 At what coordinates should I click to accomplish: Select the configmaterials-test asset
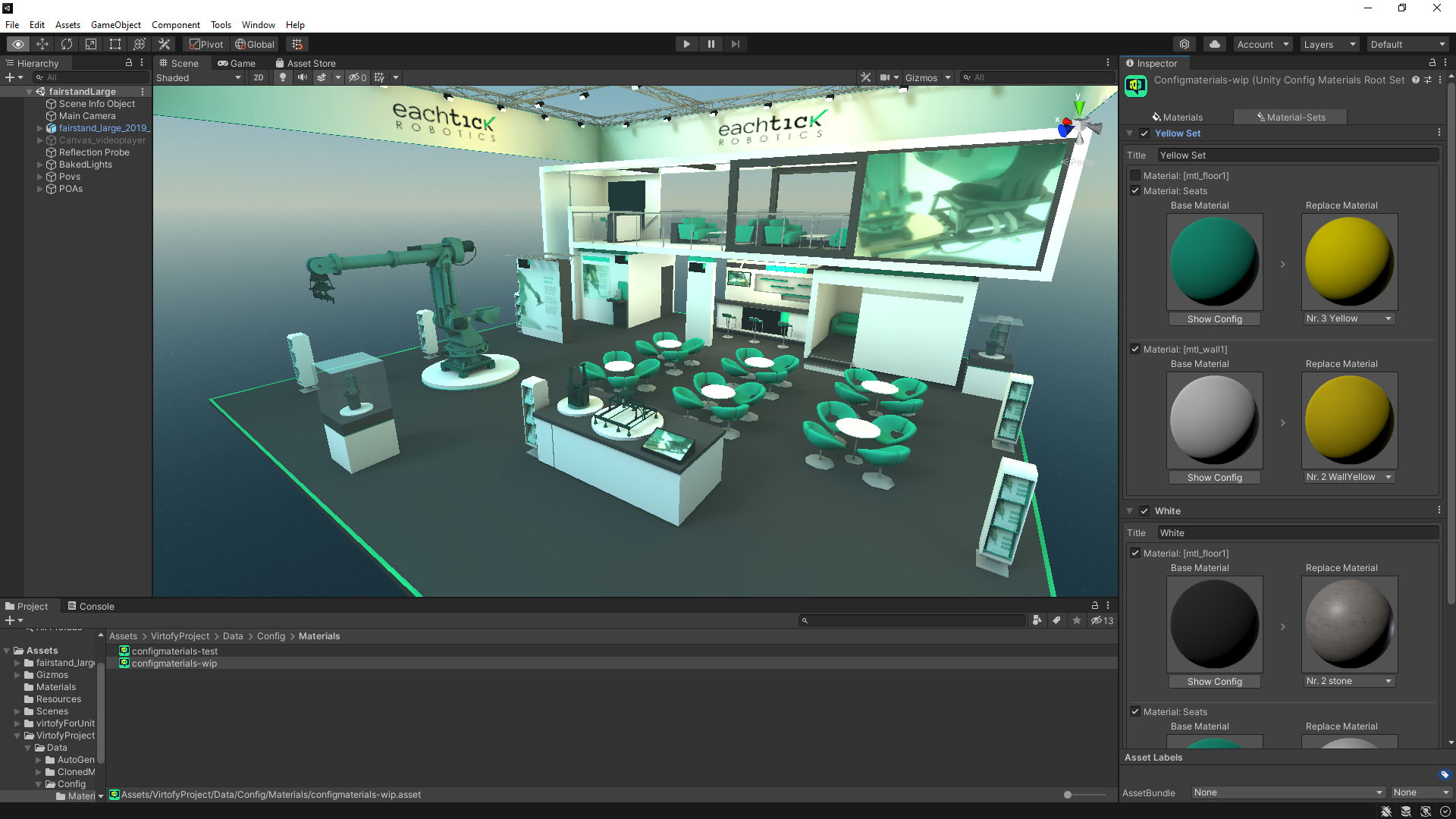(x=174, y=651)
